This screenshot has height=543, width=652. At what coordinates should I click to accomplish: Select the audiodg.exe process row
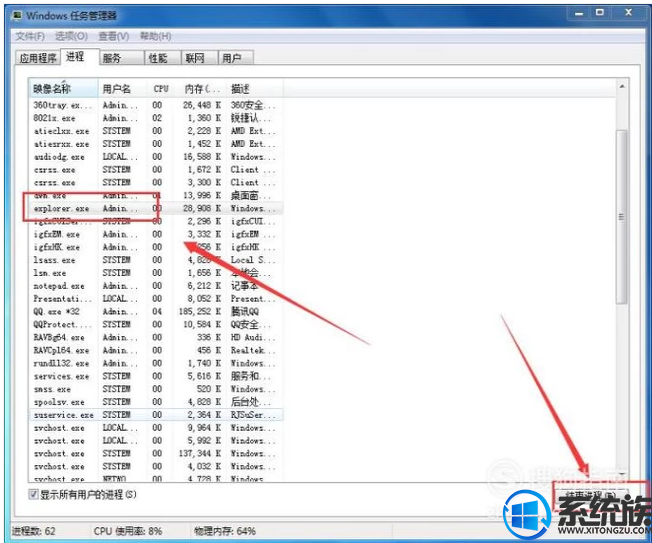click(156, 157)
